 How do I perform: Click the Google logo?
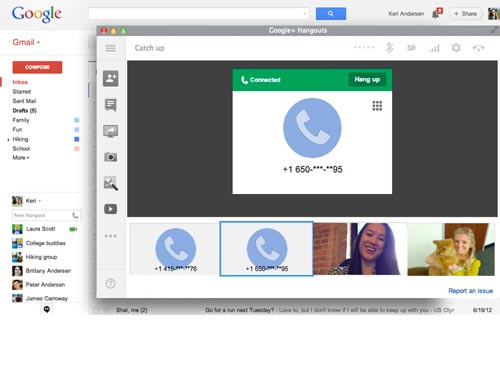pos(36,14)
